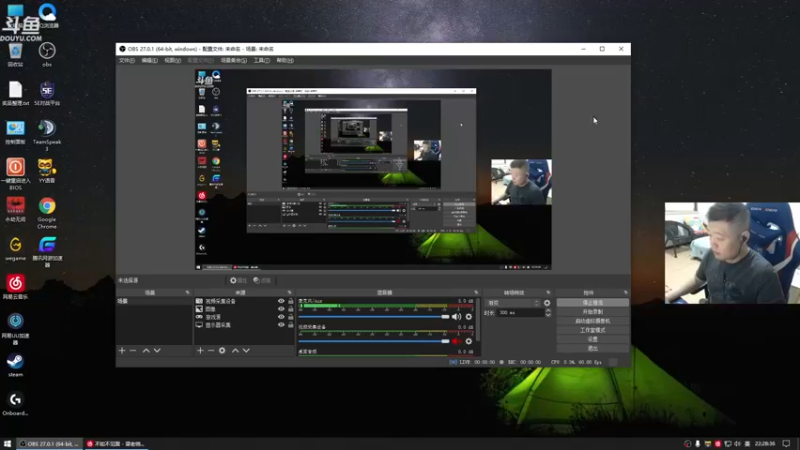Open the 帮助 menu
800x450 pixels.
(285, 60)
